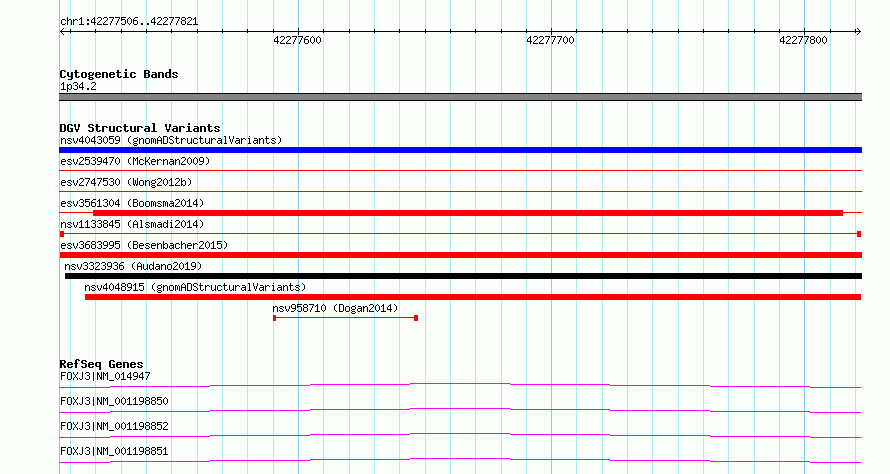This screenshot has width=890, height=474.
Task: Click the FOXJ3|NM_001198852 transcript label
Action: click(114, 426)
